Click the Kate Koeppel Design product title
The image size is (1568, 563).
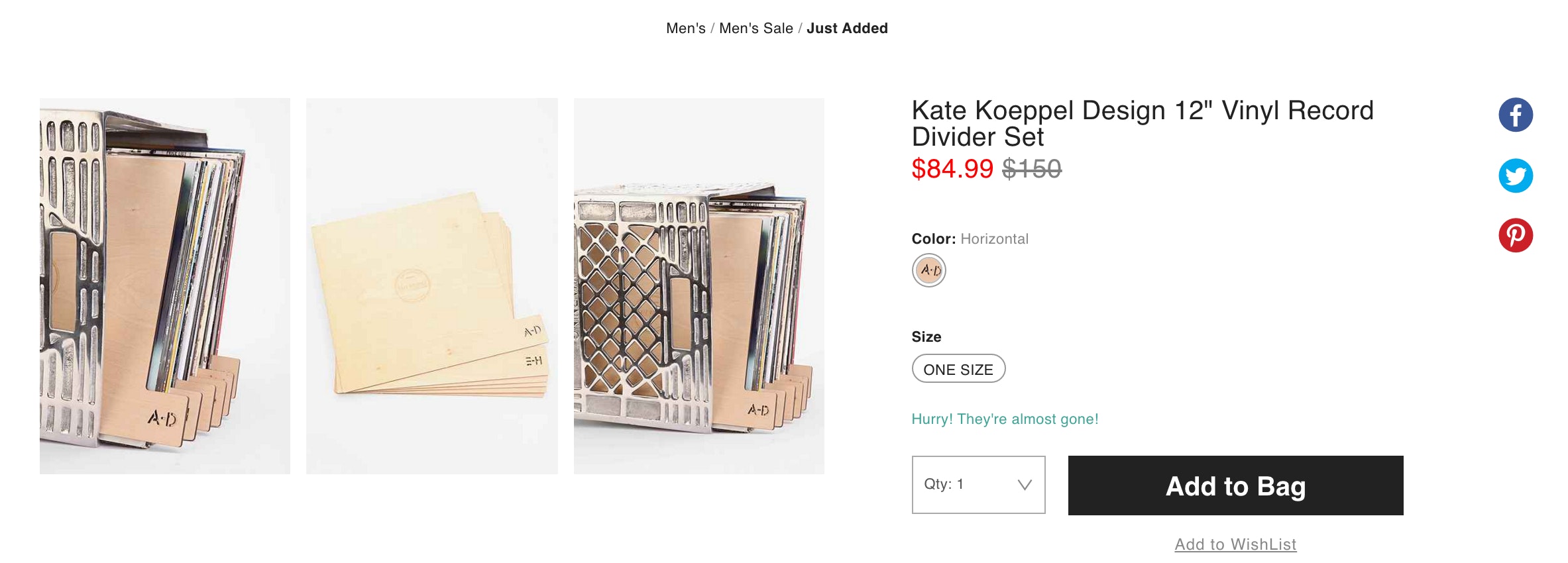[x=1142, y=123]
